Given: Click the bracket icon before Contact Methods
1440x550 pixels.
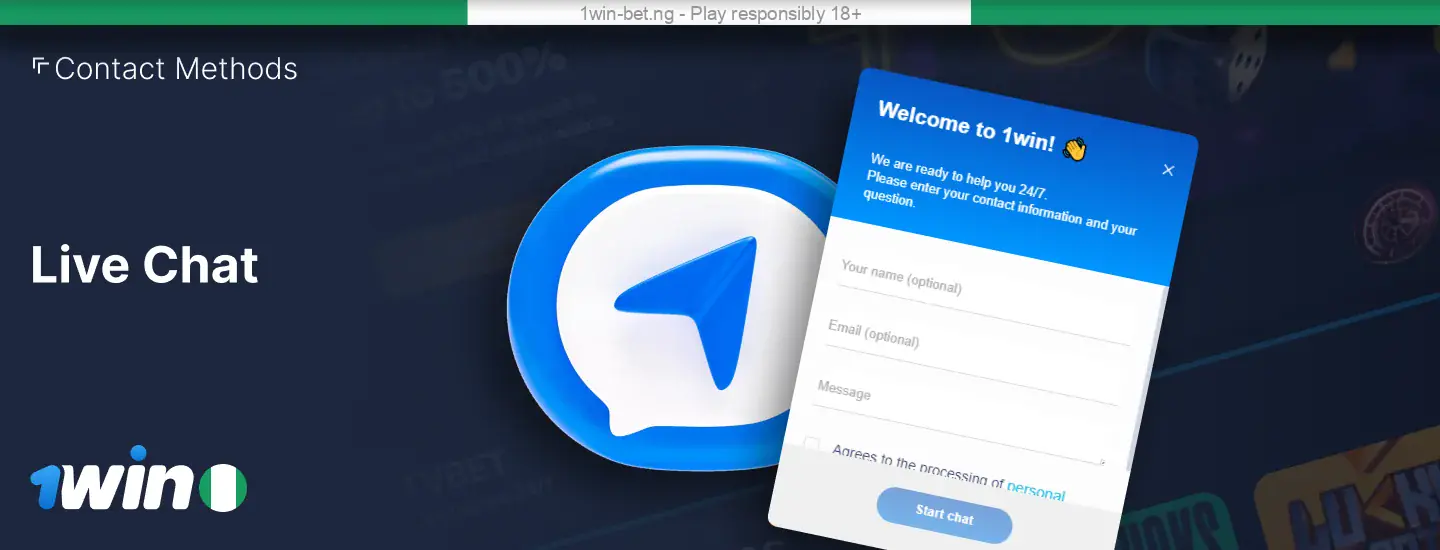Looking at the screenshot, I should (40, 66).
